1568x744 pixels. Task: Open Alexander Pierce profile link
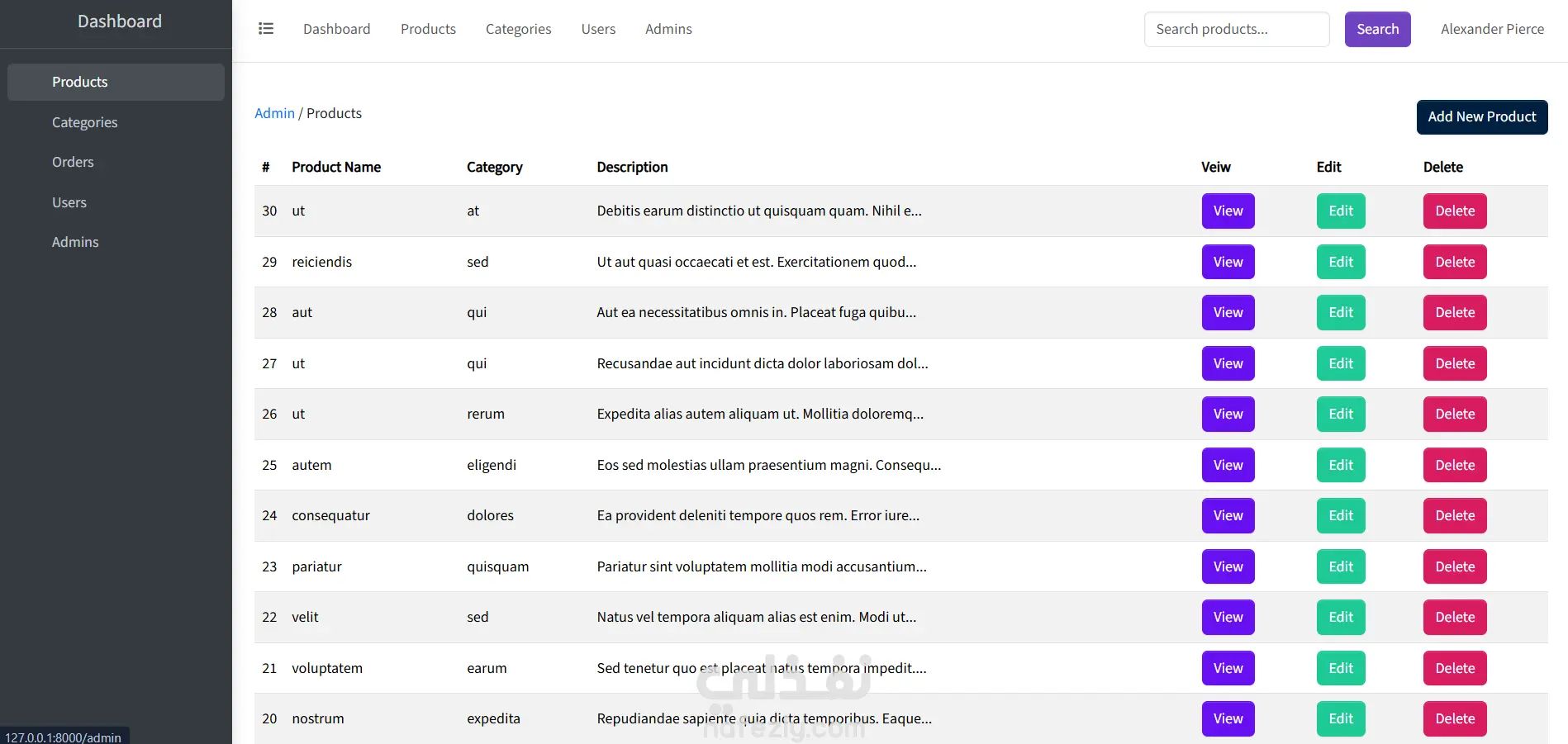[1492, 29]
